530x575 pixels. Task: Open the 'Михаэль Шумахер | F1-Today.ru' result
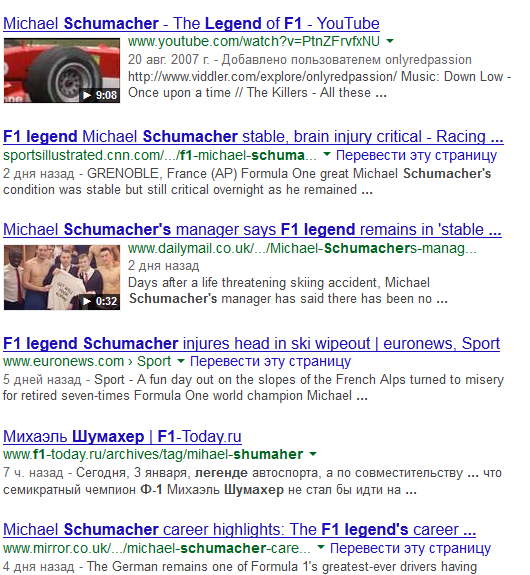(x=122, y=437)
